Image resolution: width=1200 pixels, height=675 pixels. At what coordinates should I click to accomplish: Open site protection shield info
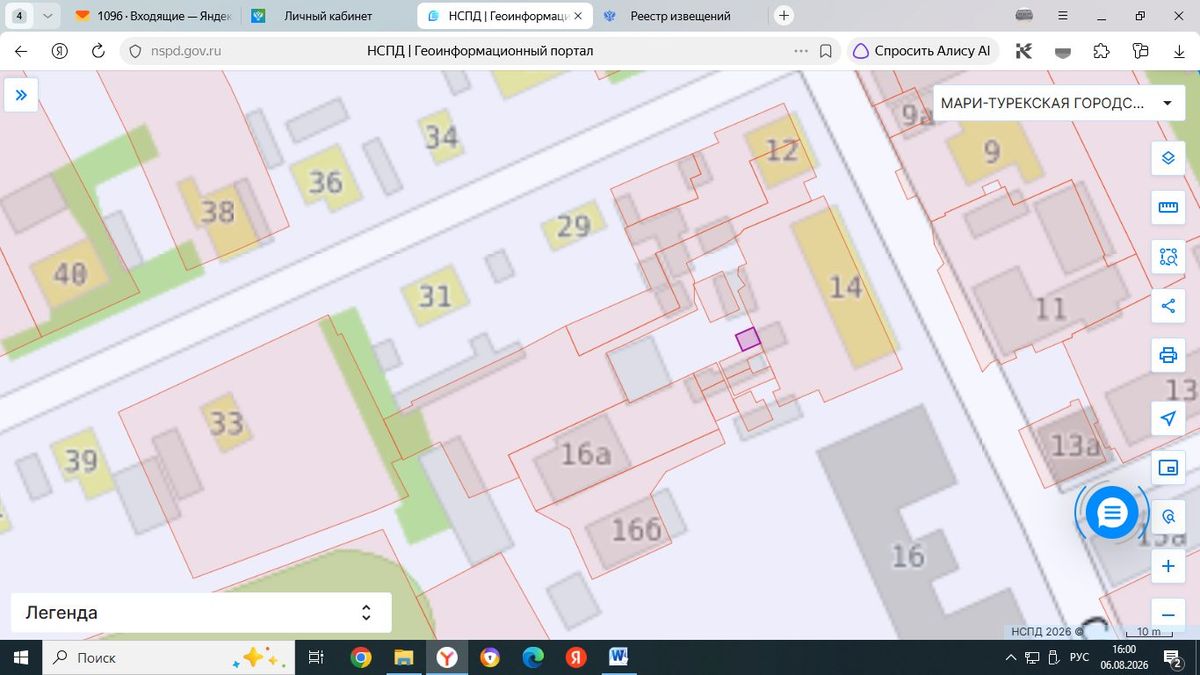pos(136,51)
